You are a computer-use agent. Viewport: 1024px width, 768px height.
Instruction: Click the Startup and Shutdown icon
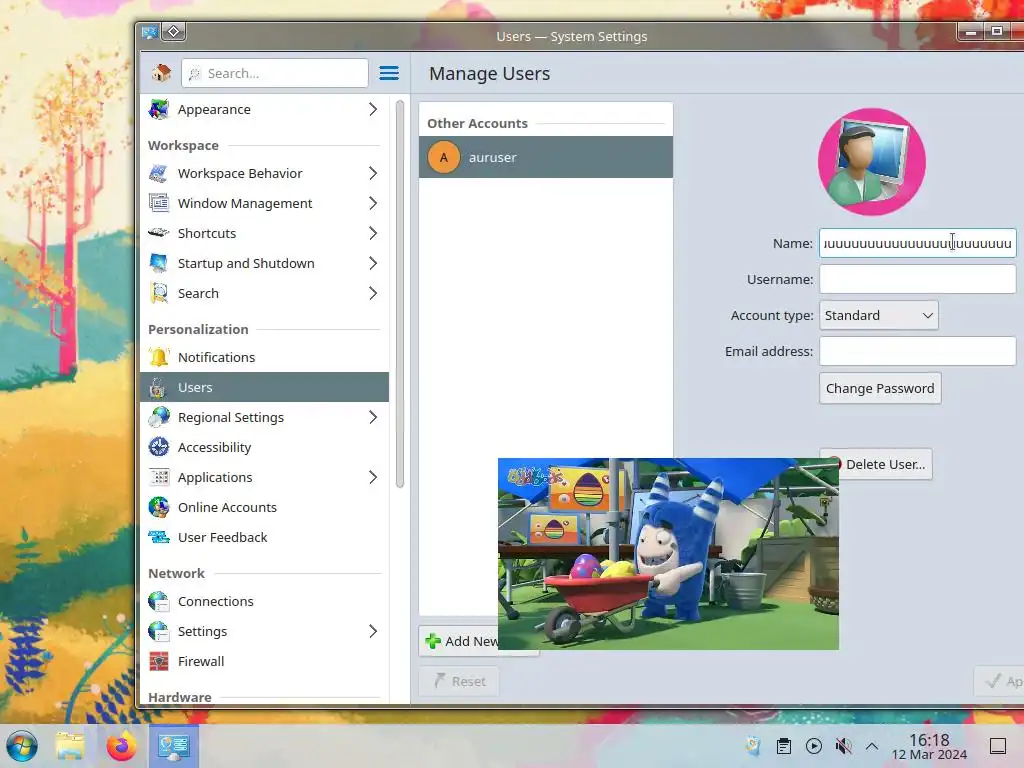coord(159,263)
